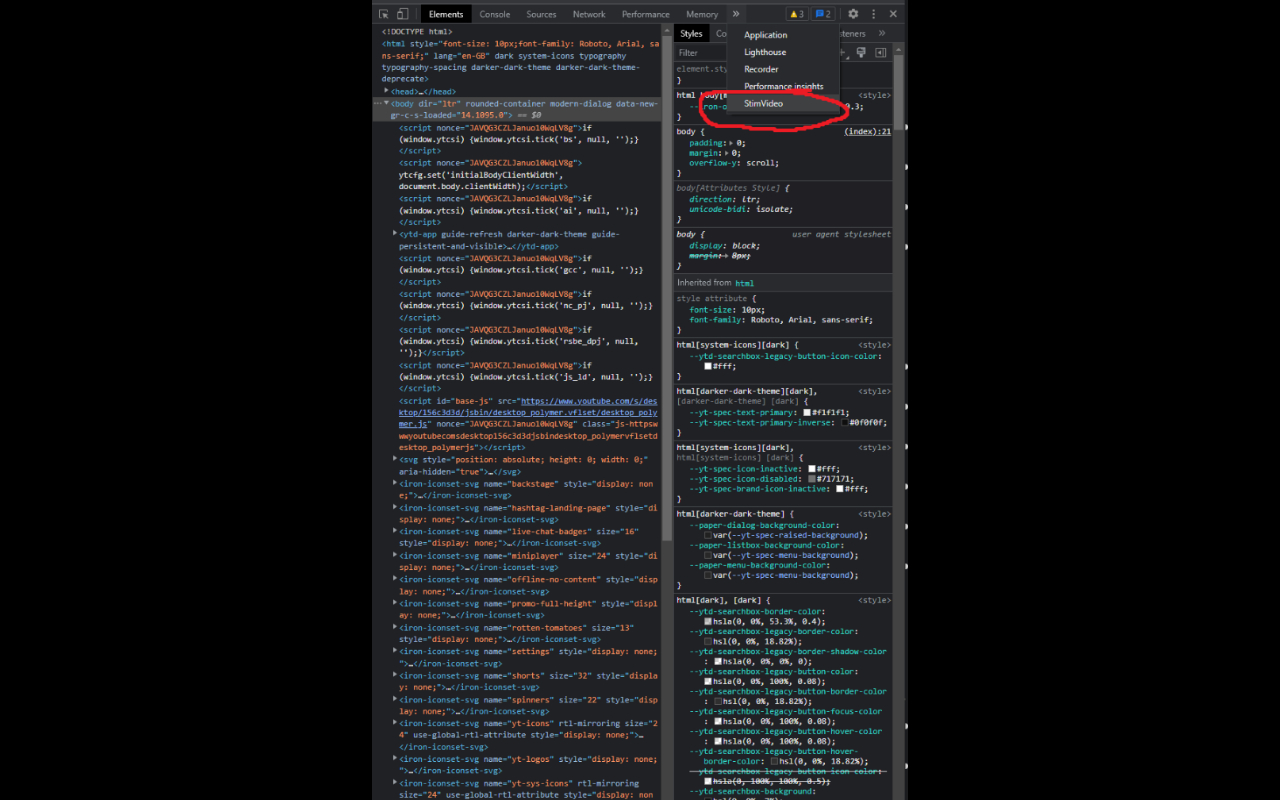Expand the iron-iconset-svg promo-full-height node

tap(395, 603)
